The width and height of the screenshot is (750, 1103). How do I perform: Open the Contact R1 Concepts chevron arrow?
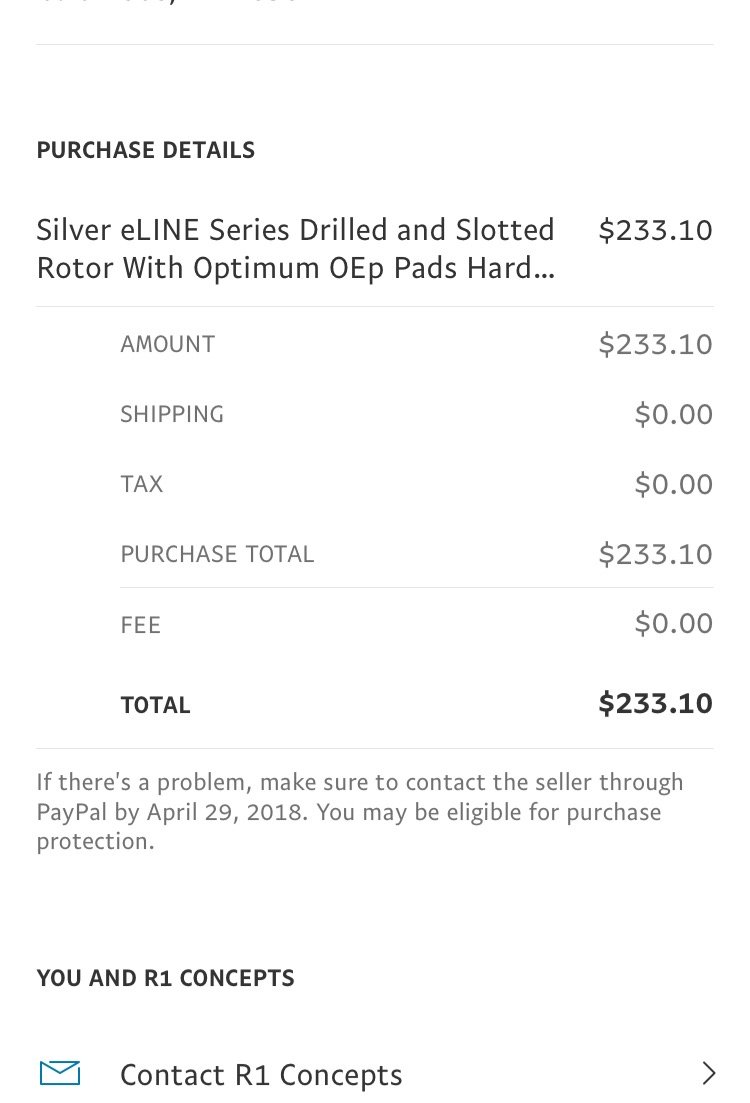tap(708, 1073)
